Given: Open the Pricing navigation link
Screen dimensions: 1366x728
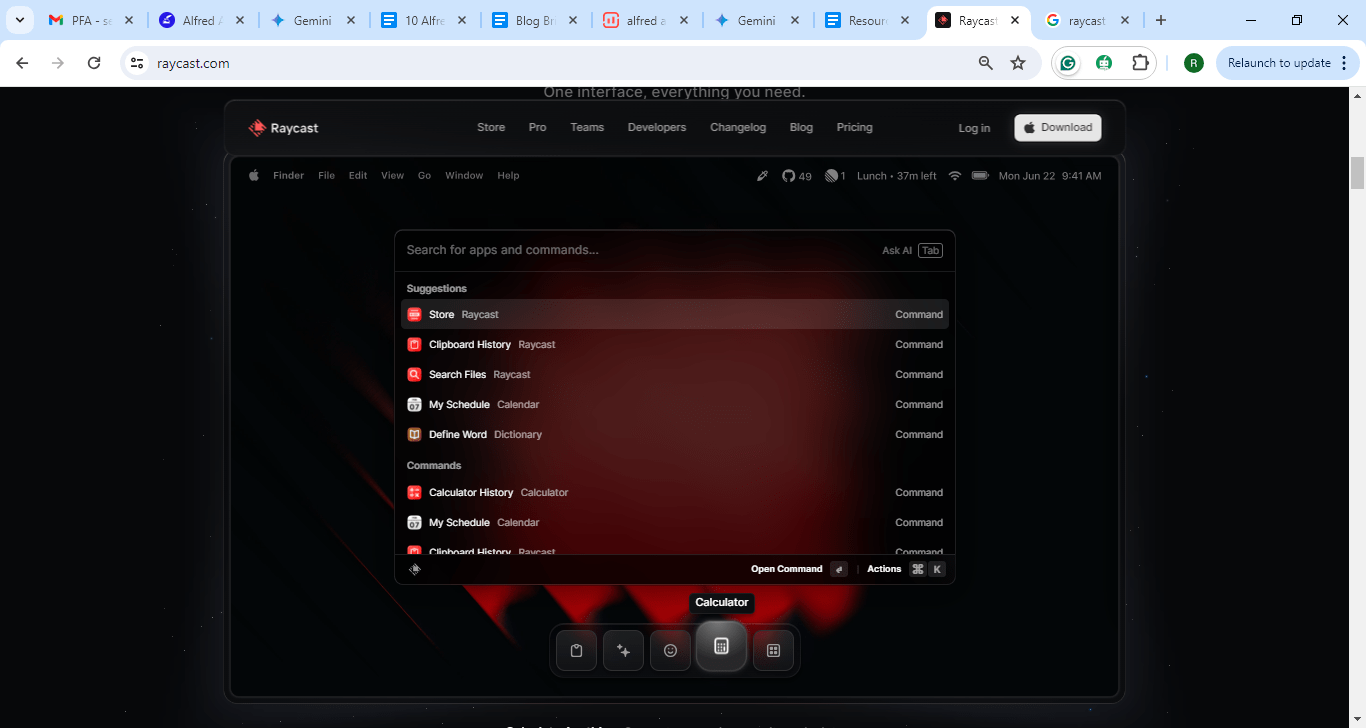Looking at the screenshot, I should 855,127.
